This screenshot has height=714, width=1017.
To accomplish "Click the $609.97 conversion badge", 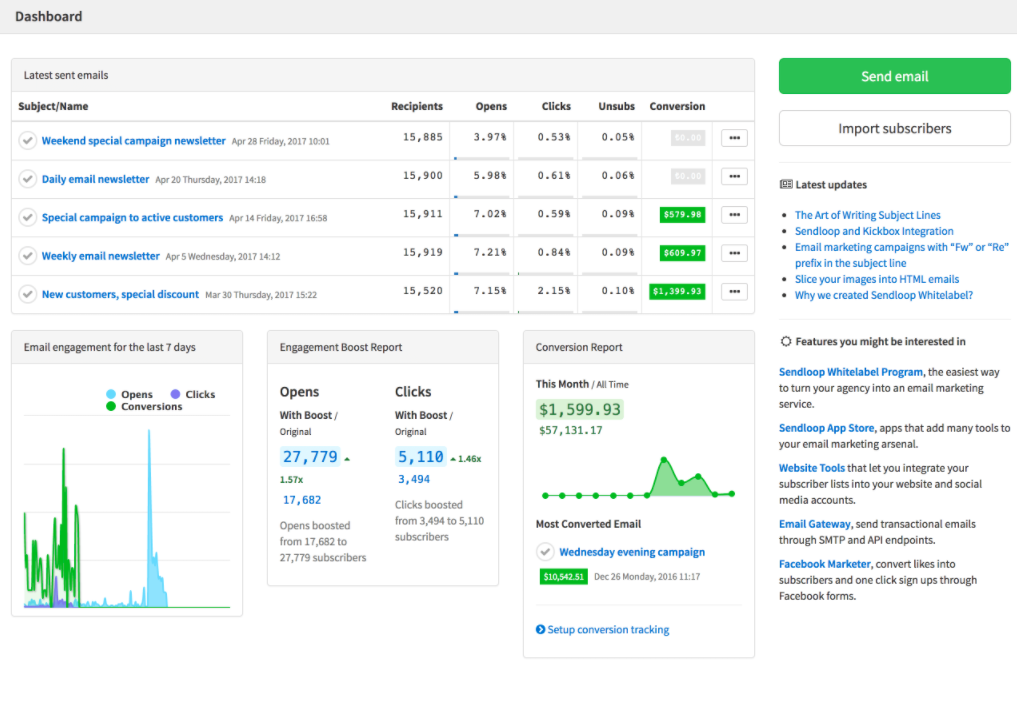I will [682, 253].
